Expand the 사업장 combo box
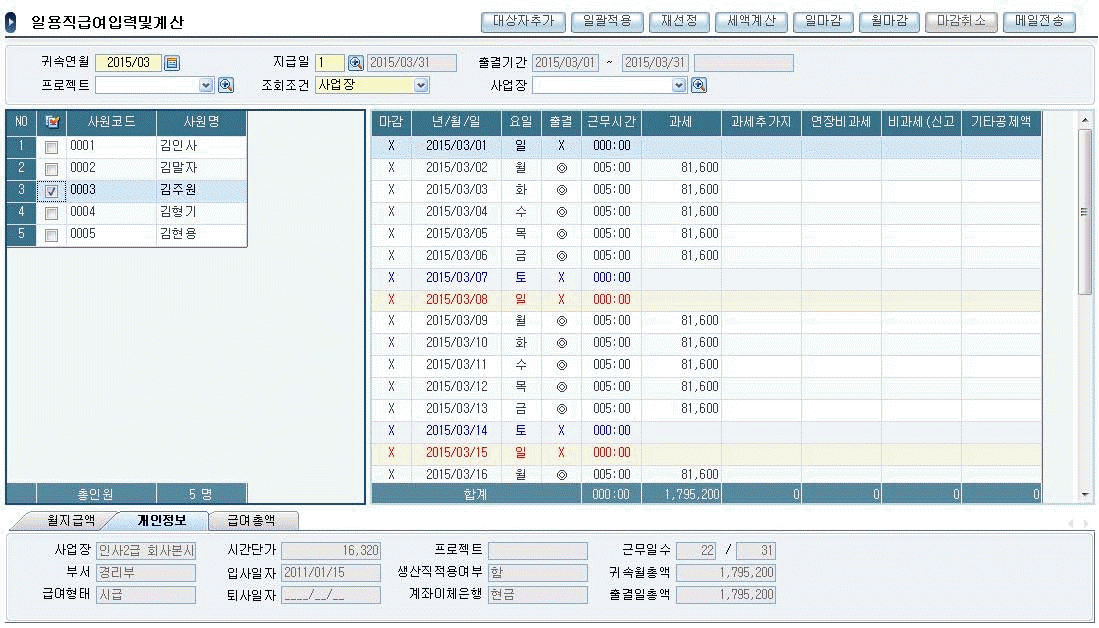 point(679,85)
